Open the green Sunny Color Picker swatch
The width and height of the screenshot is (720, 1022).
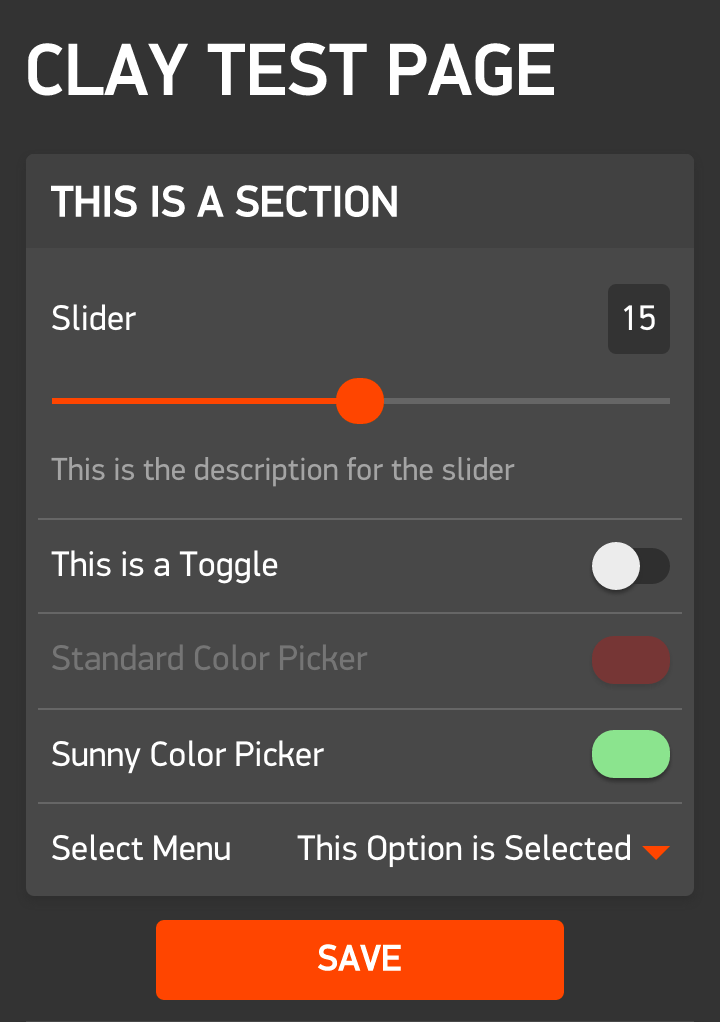tap(630, 754)
